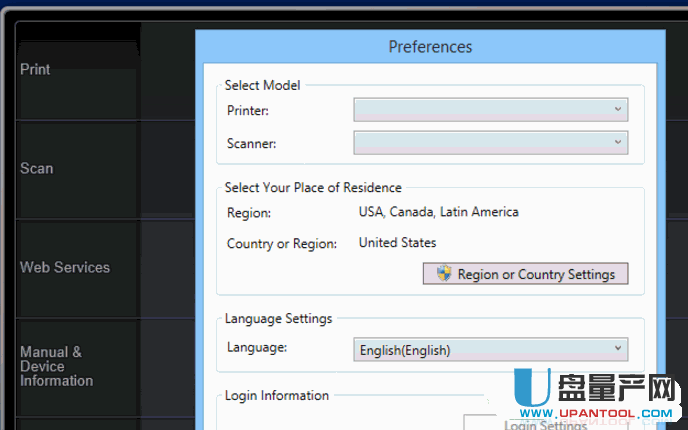Click the Region or Country Settings button
Image resolution: width=688 pixels, height=430 pixels.
[x=526, y=274]
